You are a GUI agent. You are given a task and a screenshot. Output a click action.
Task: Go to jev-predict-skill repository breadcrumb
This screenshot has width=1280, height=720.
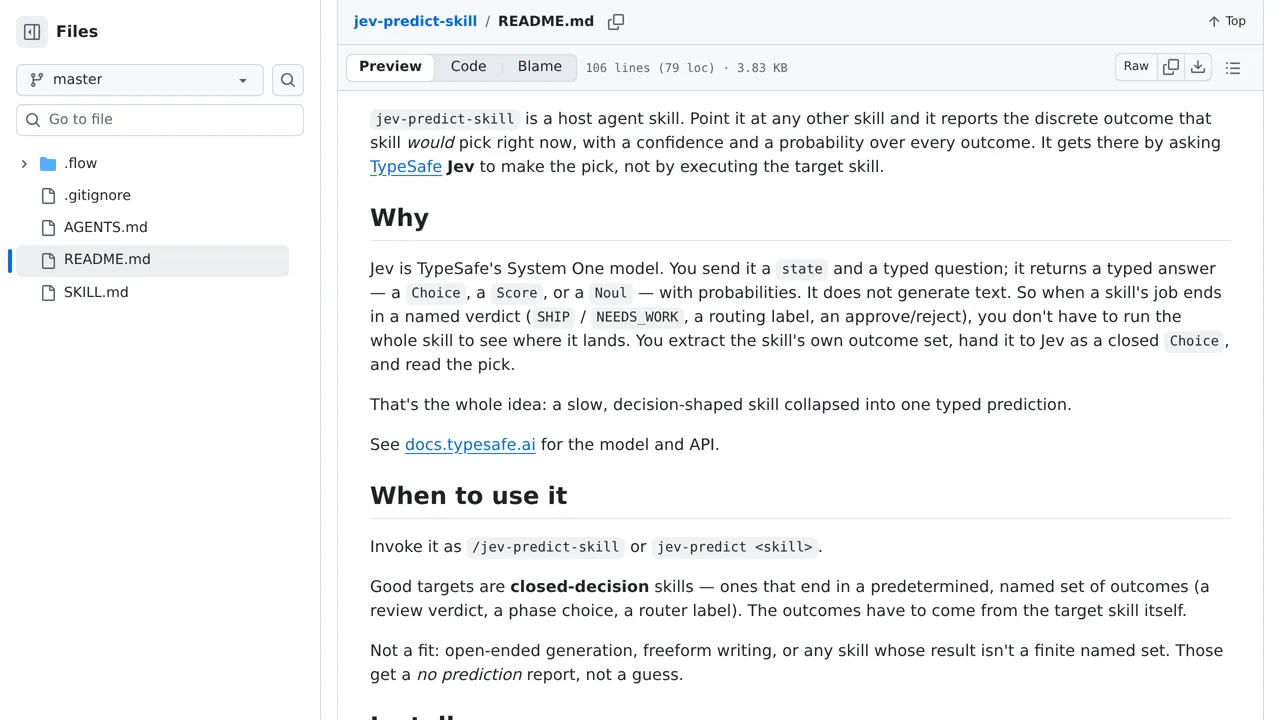[415, 21]
